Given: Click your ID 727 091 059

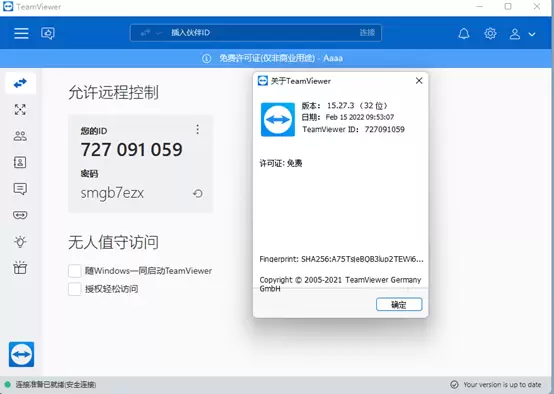Looking at the screenshot, I should tap(131, 149).
